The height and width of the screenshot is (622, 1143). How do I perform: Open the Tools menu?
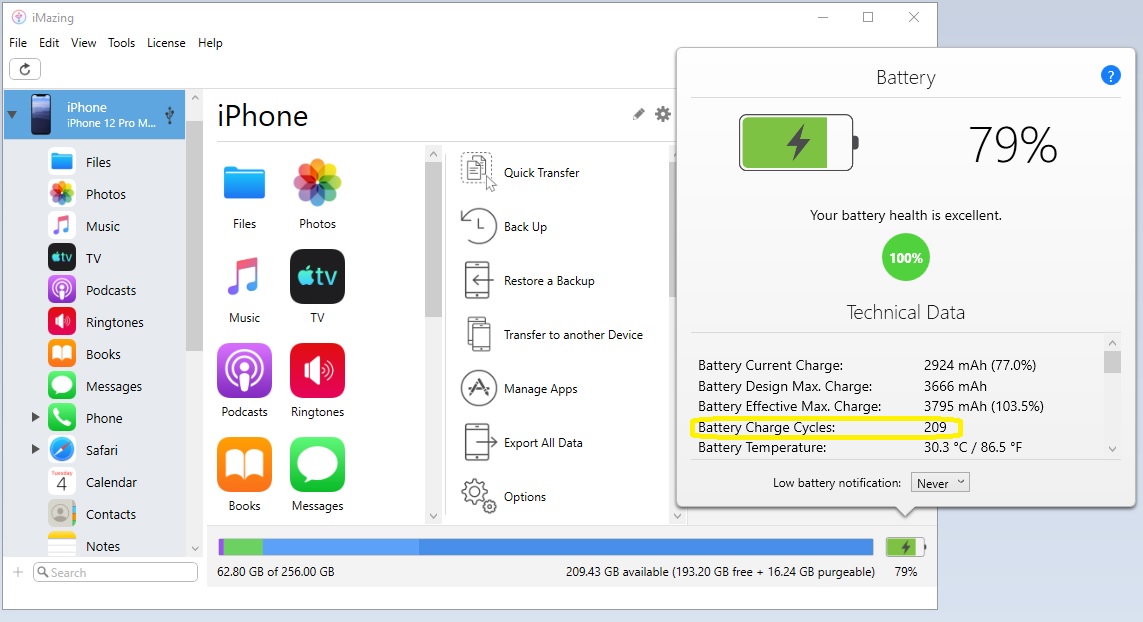[x=121, y=43]
